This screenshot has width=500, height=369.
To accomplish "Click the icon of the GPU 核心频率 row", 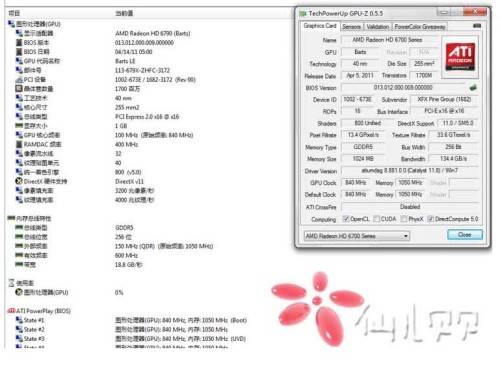I will click(19, 135).
